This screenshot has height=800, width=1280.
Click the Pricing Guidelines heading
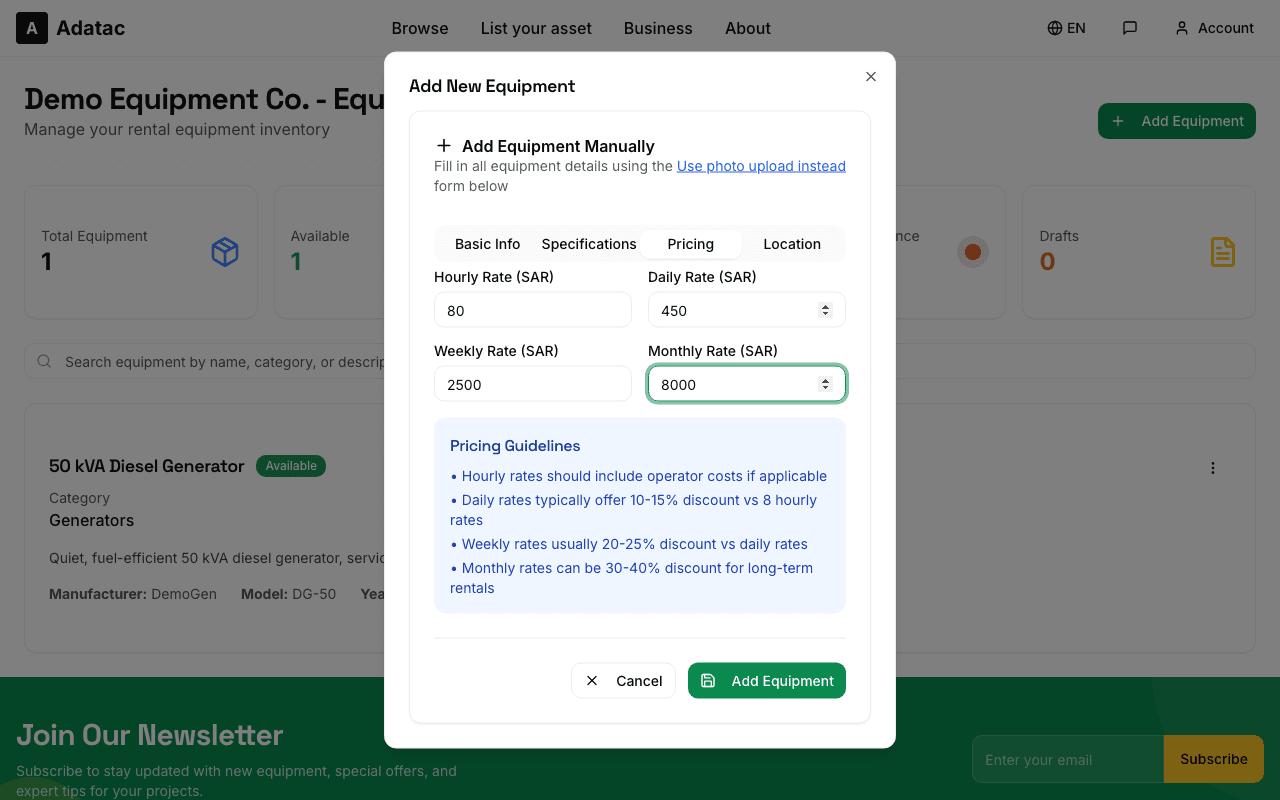(x=515, y=446)
